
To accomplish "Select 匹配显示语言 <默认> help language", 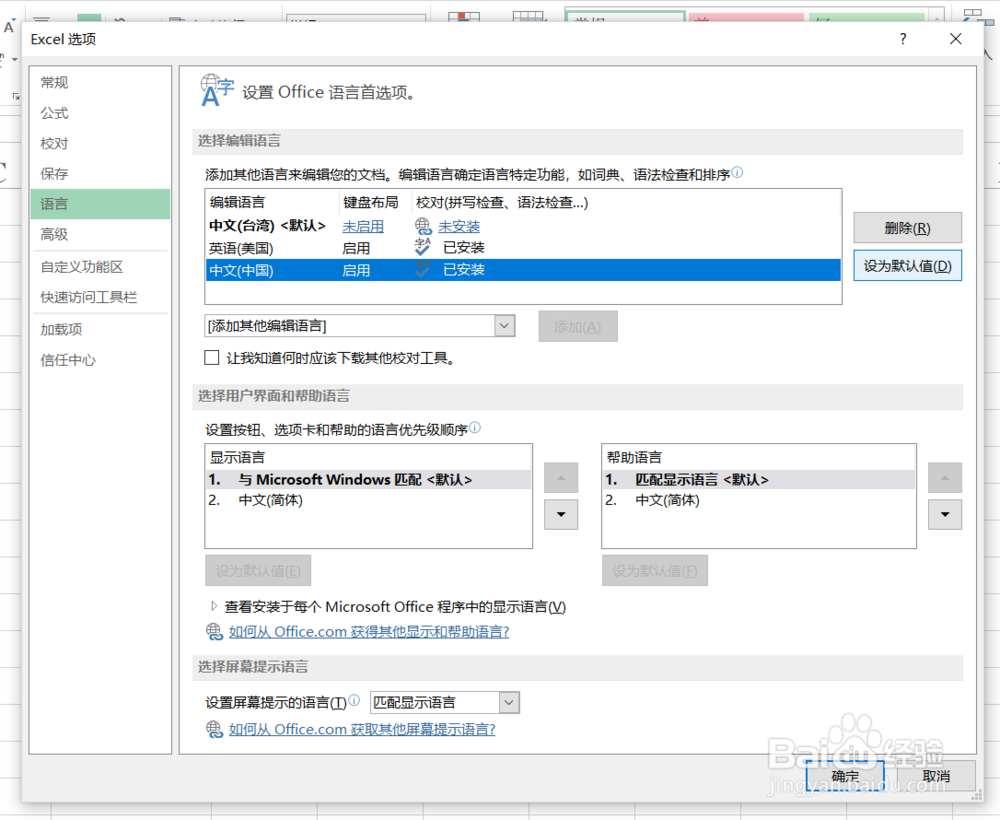I will click(759, 480).
